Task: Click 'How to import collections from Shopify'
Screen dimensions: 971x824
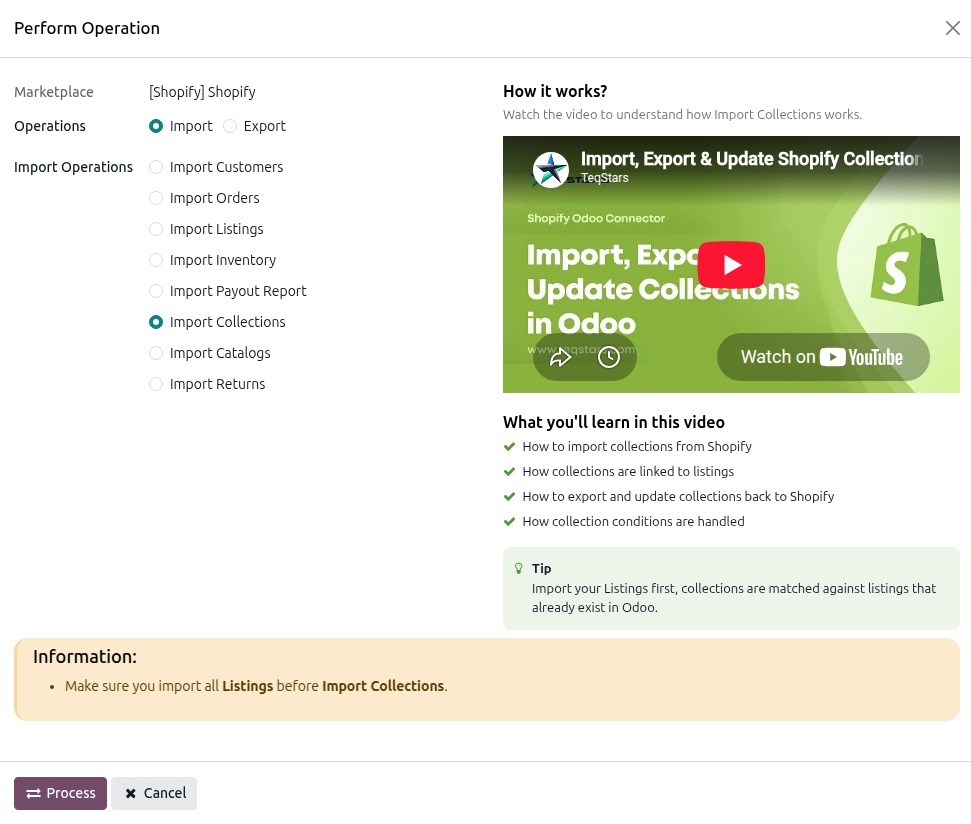Action: click(637, 446)
